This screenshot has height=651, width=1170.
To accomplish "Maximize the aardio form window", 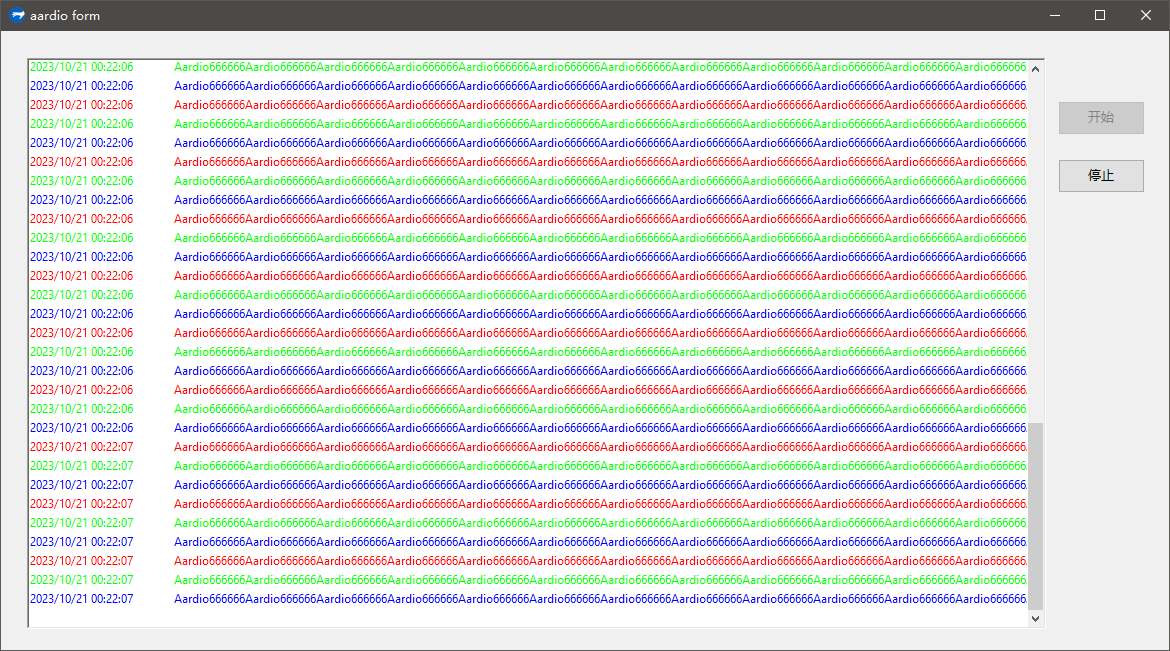I will point(1100,15).
